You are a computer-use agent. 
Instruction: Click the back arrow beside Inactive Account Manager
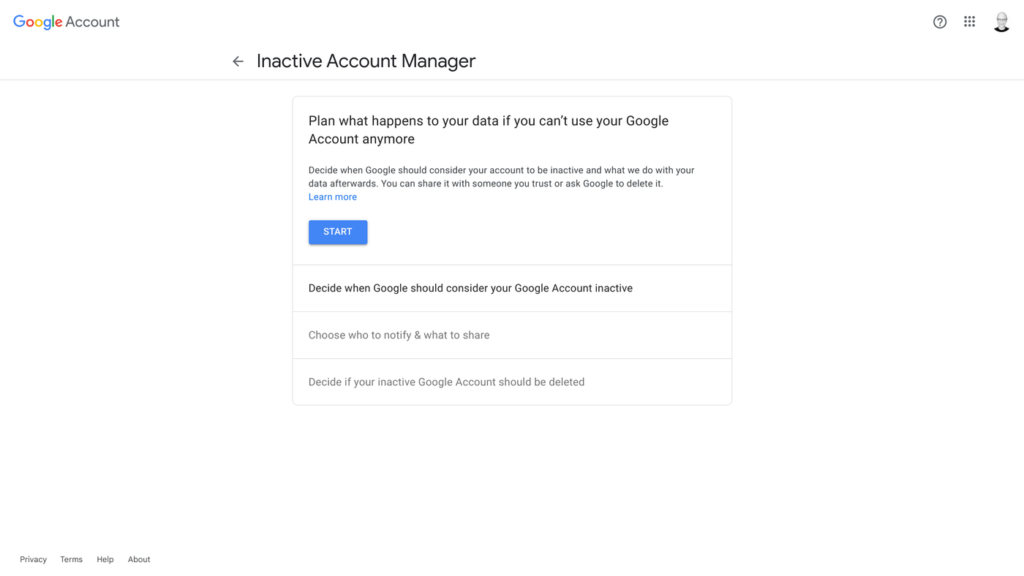click(237, 61)
